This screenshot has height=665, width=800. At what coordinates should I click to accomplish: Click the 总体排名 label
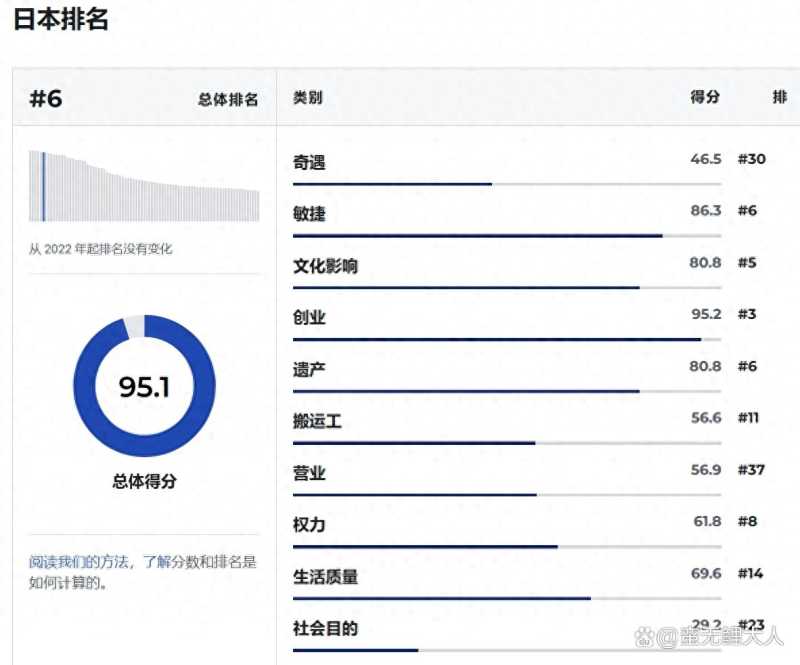228,99
